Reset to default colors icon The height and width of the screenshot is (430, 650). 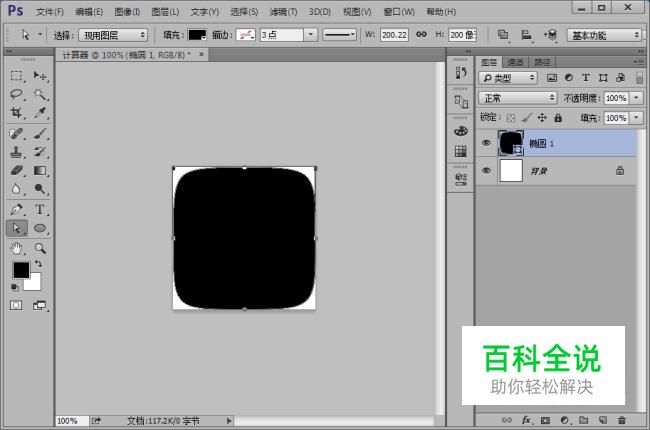click(15, 287)
